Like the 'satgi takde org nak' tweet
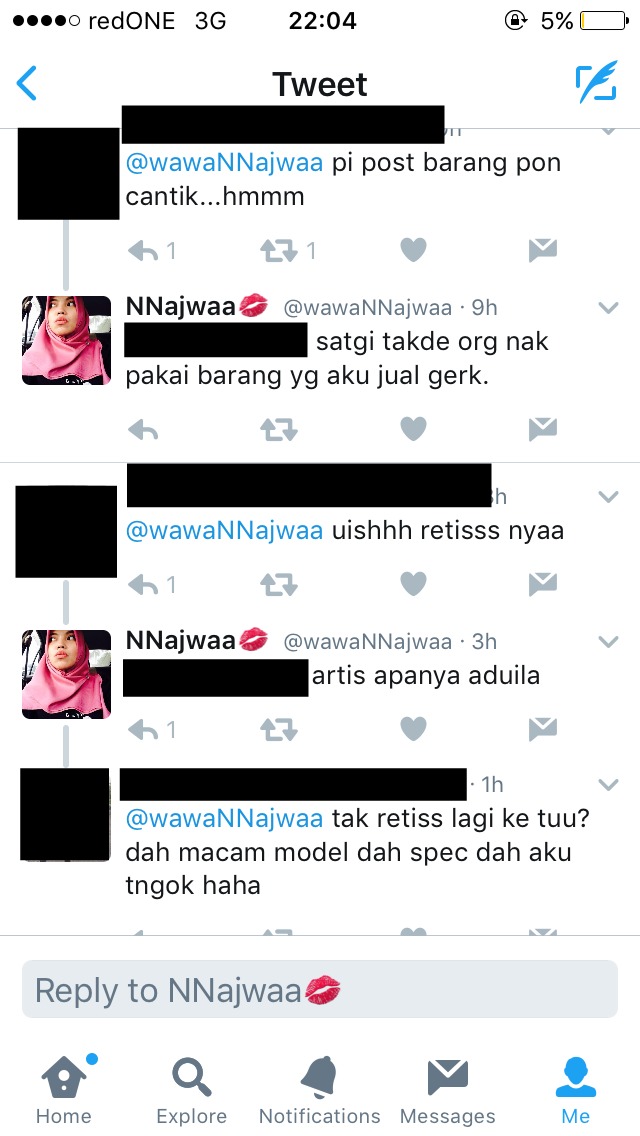Image resolution: width=640 pixels, height=1136 pixels. coord(413,429)
